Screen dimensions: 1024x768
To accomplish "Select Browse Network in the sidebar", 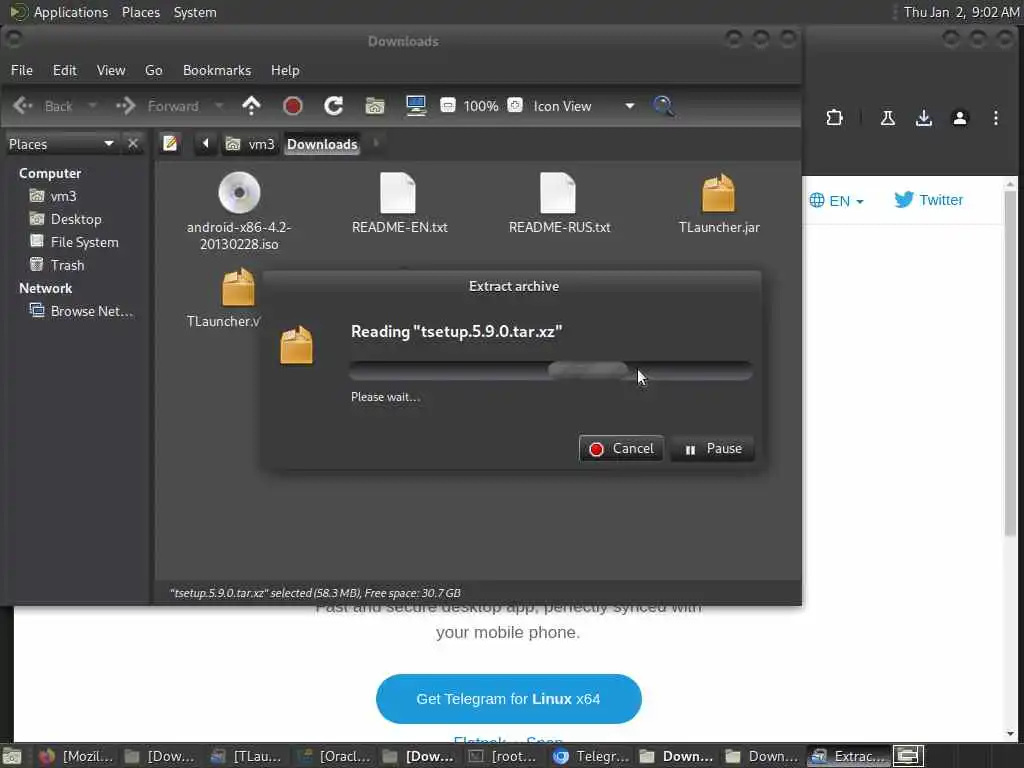I will 81,311.
